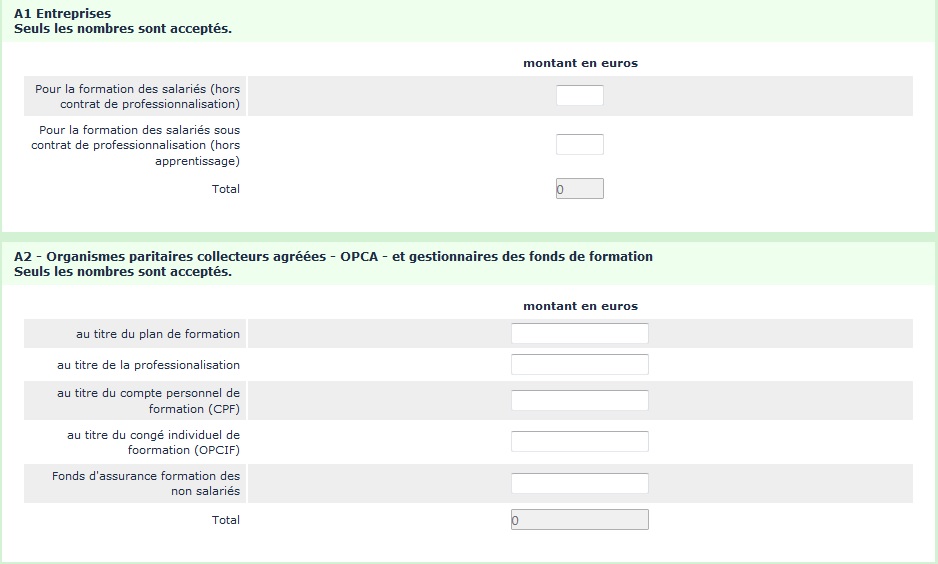The width and height of the screenshot is (938, 564).
Task: Click the congé individuel de formation (OPCIF) input
Action: [x=579, y=441]
